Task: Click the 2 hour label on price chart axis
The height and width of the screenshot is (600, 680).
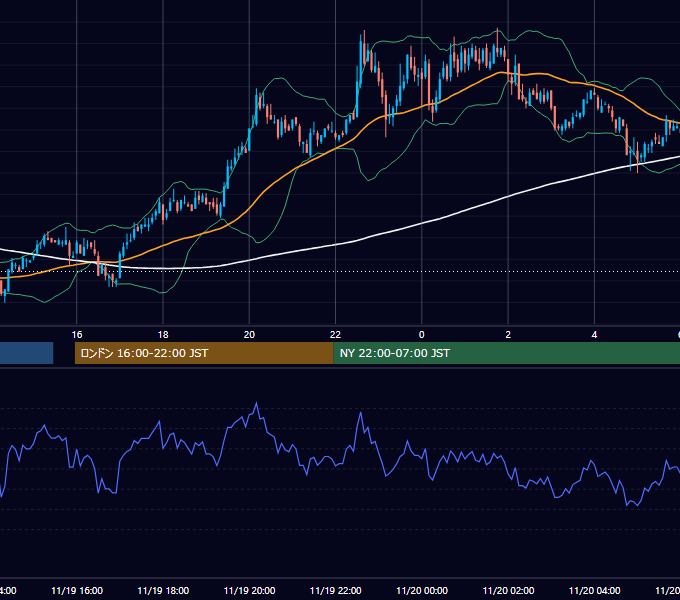Action: 508,335
